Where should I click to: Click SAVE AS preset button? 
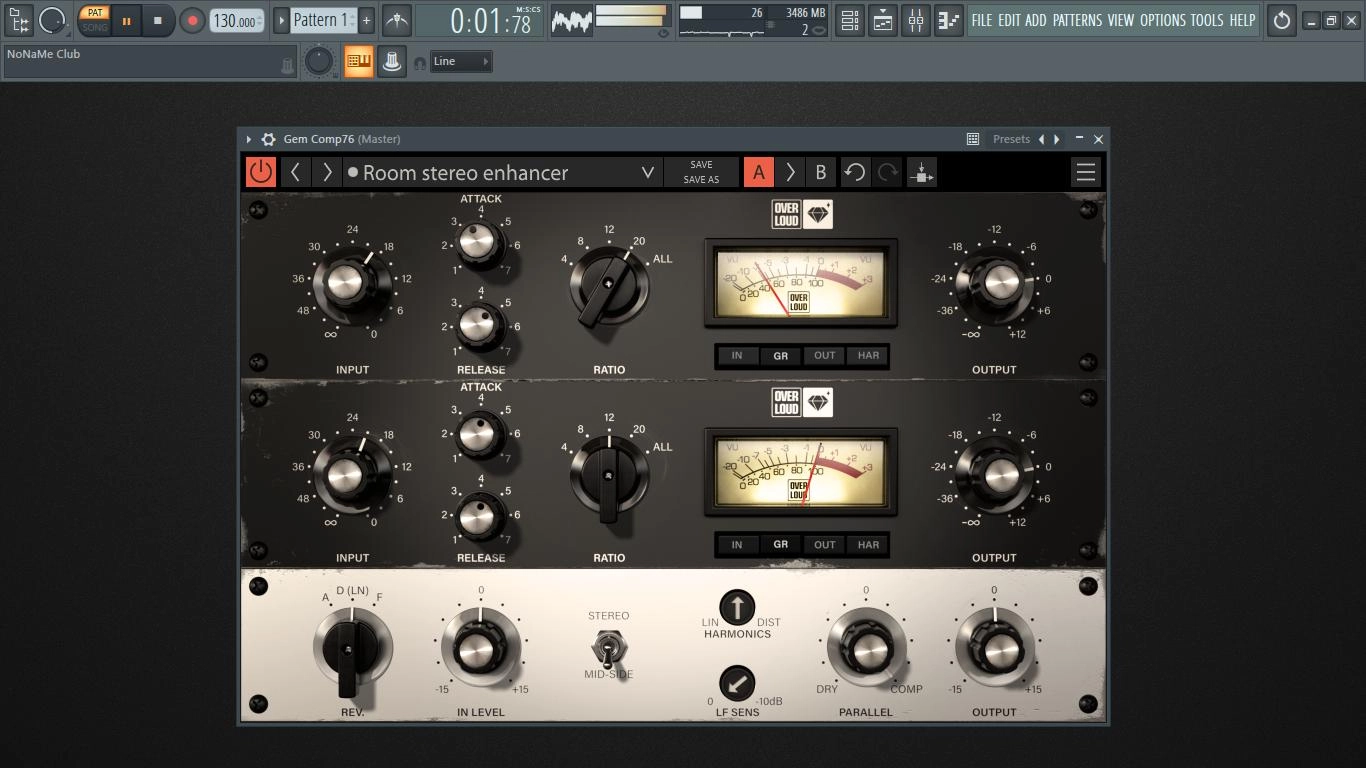tap(701, 180)
